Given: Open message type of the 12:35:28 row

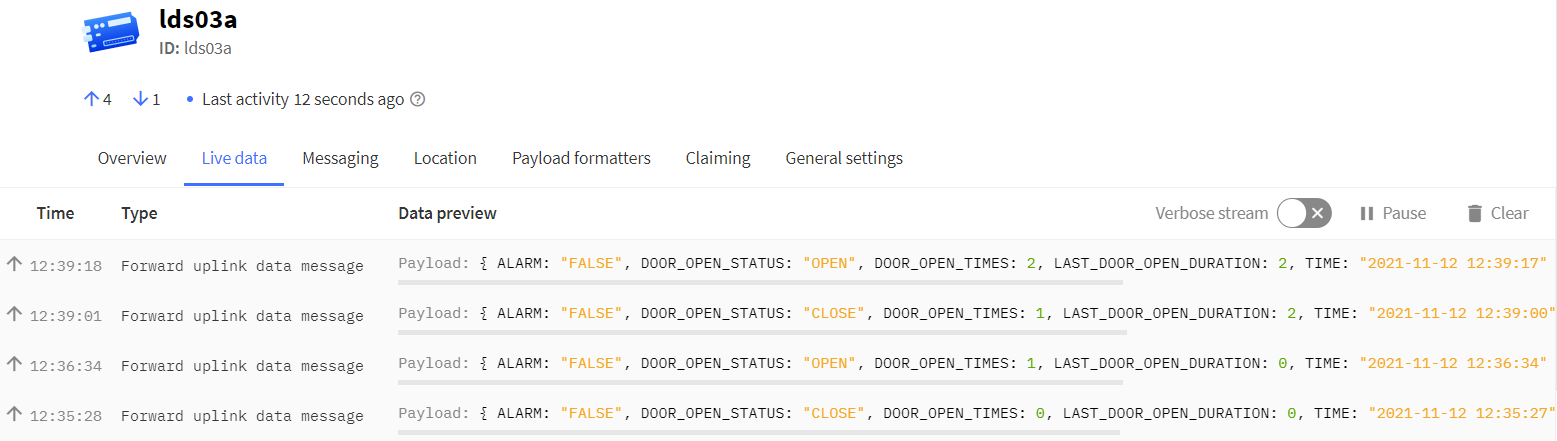Looking at the screenshot, I should point(242,415).
